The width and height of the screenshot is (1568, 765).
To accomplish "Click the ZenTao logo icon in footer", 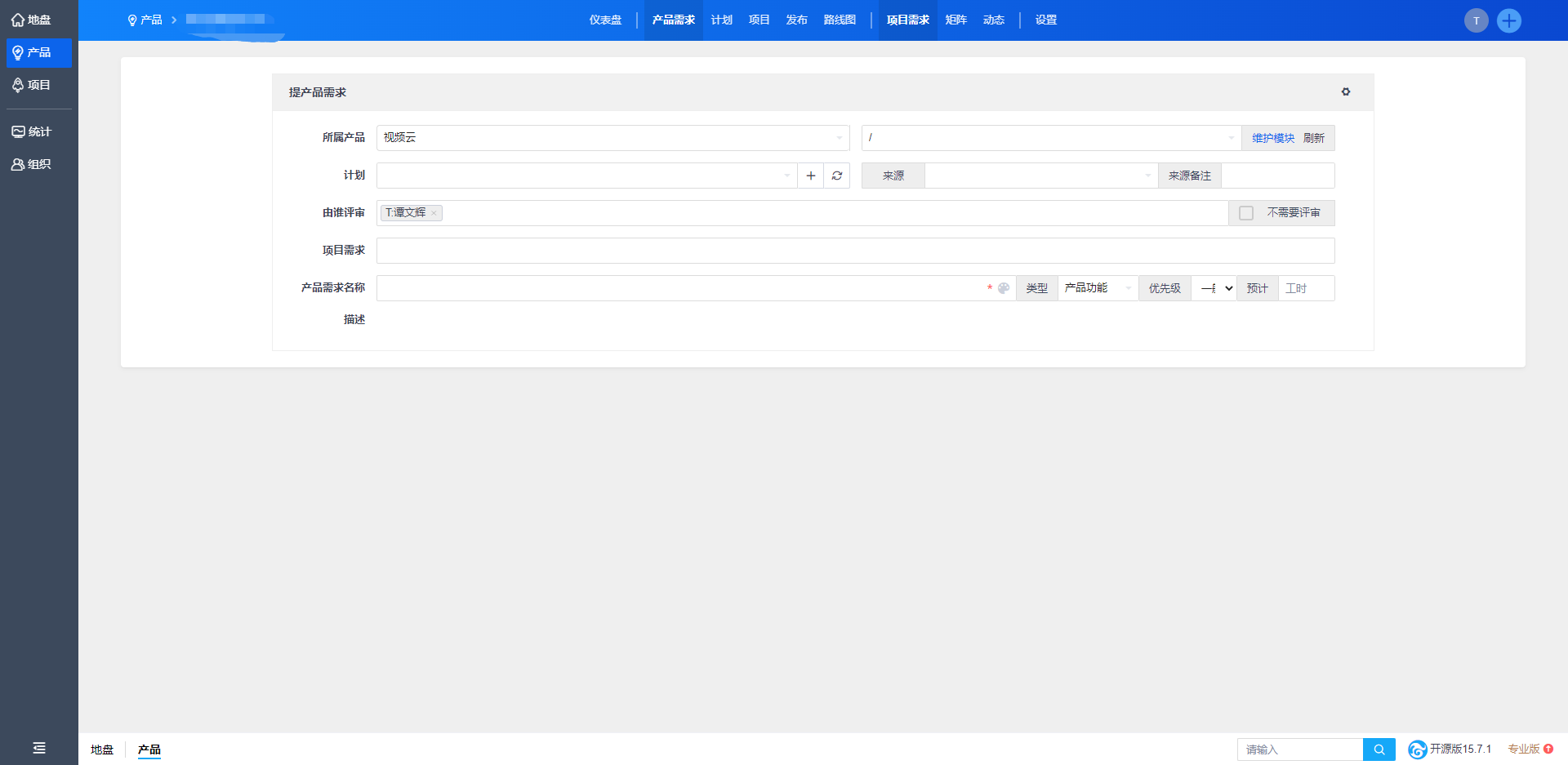I will tap(1418, 749).
